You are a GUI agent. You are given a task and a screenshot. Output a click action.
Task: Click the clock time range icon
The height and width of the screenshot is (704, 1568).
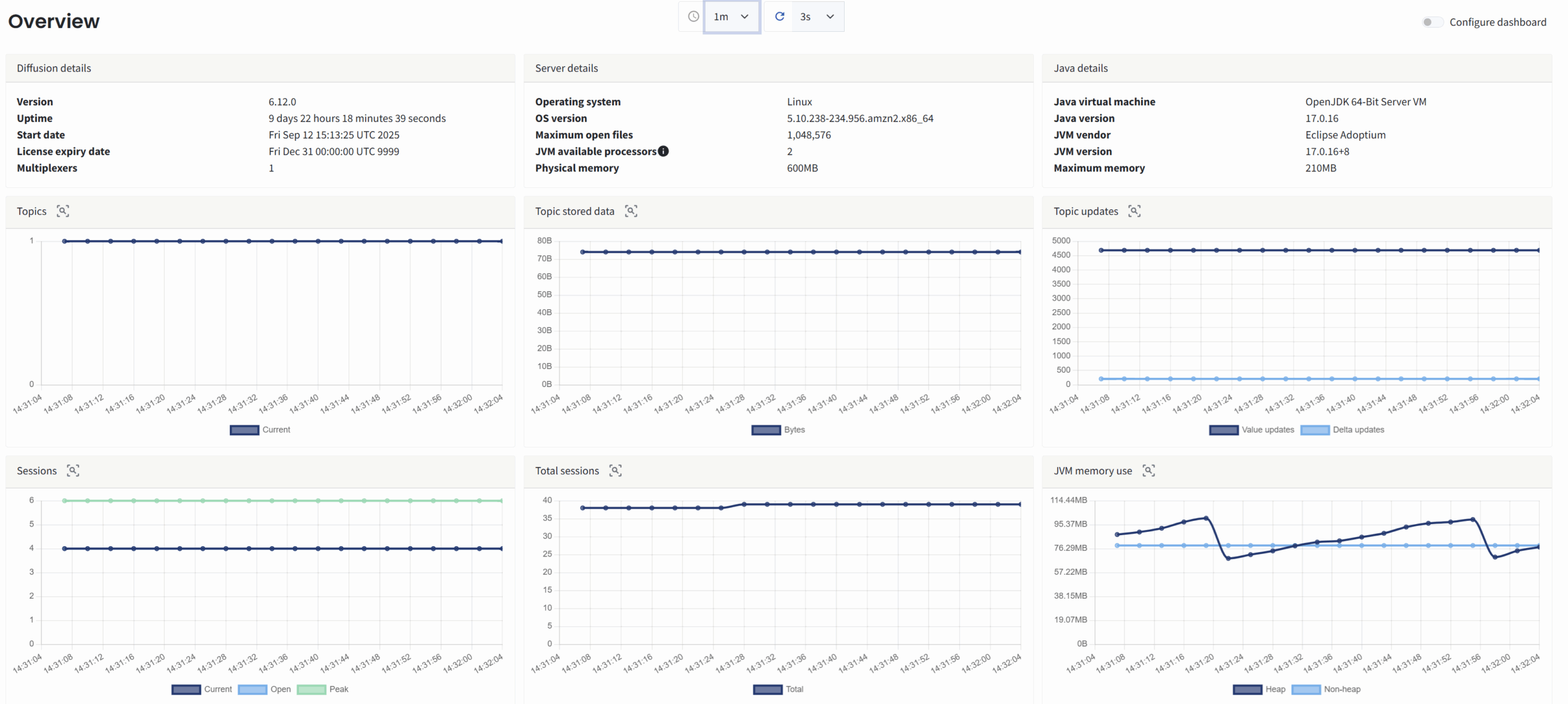[x=693, y=17]
